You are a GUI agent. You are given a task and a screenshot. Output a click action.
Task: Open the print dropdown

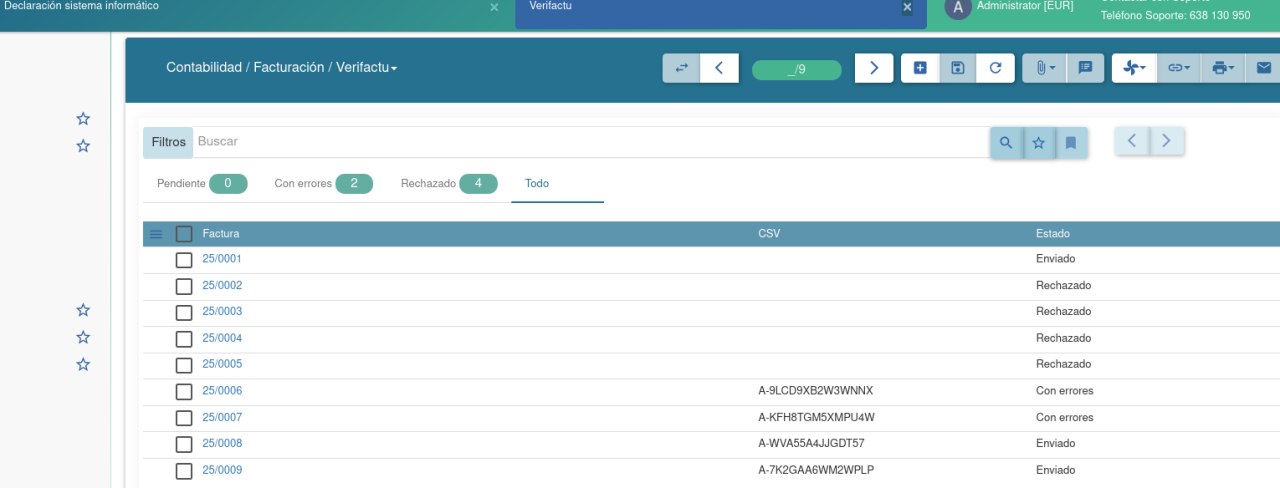(x=1223, y=68)
